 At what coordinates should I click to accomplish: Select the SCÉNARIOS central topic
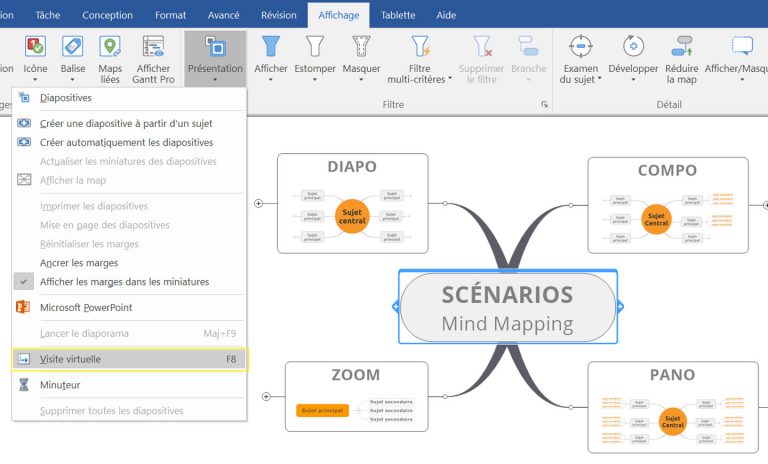(507, 308)
